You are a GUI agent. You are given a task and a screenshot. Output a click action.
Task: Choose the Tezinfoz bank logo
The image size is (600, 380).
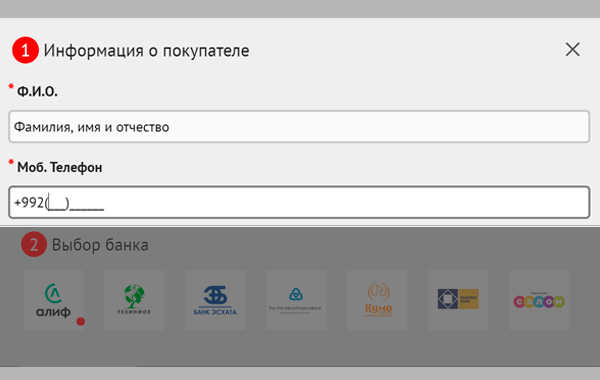134,300
